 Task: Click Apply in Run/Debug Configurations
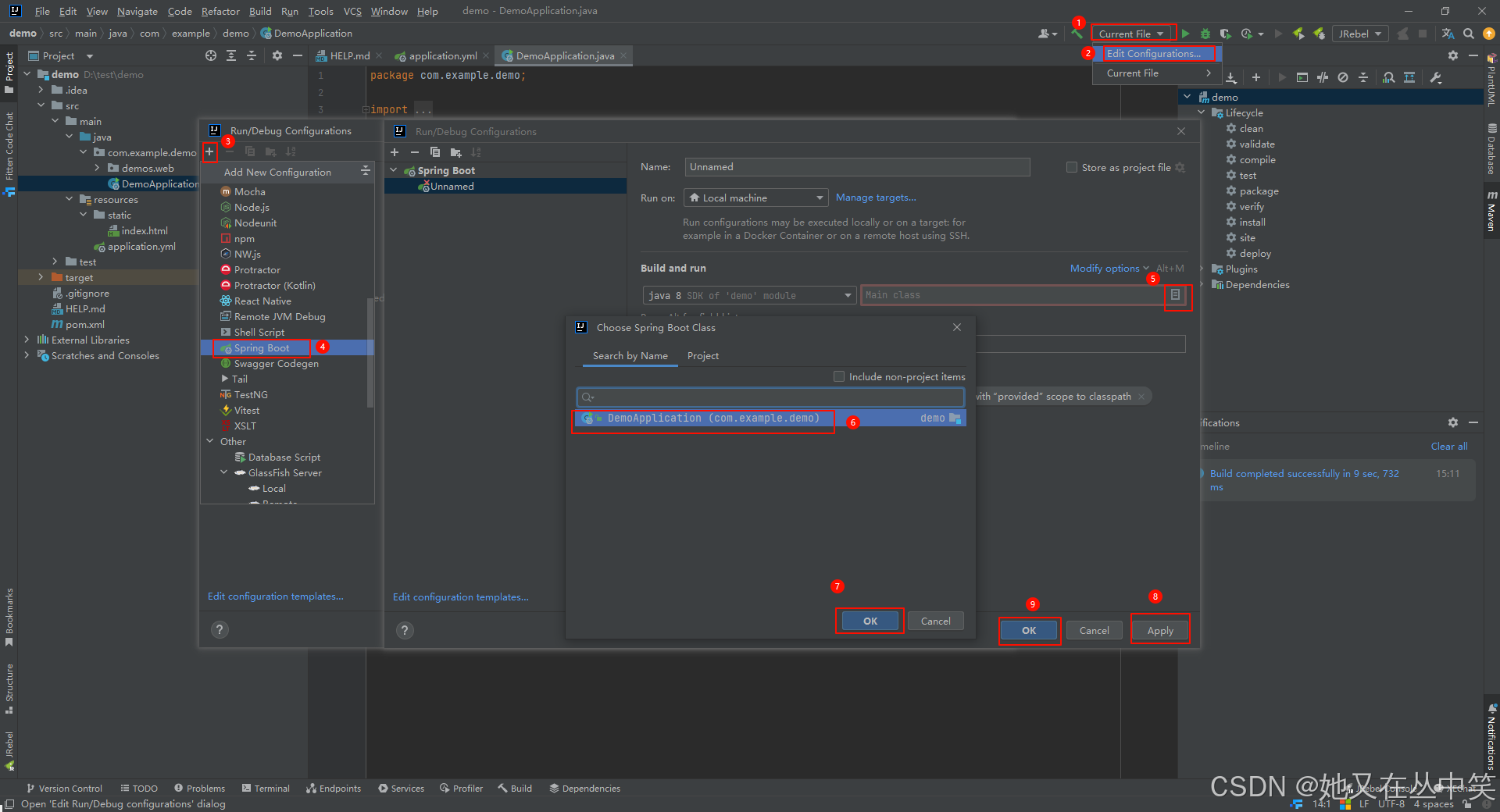point(1160,630)
